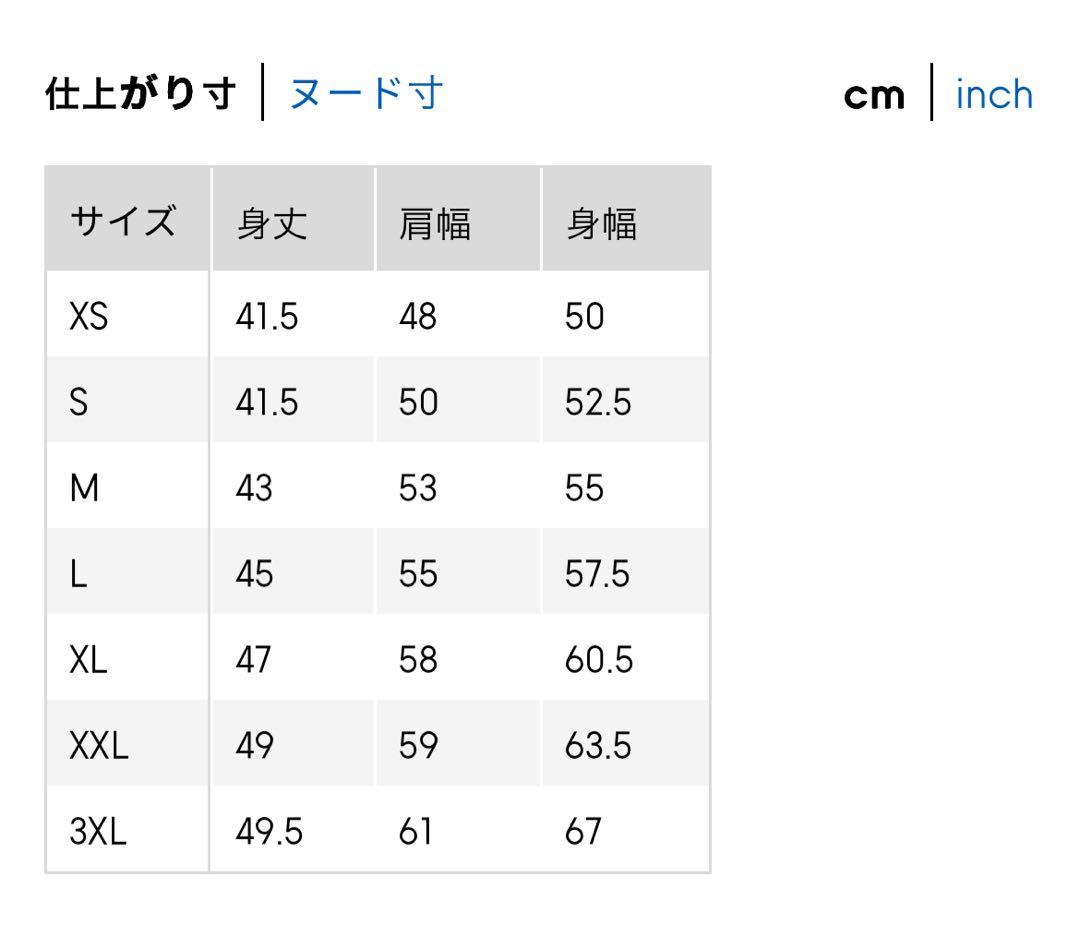The width and height of the screenshot is (1080, 938).
Task: Click the サイズ column header
Action: coord(122,221)
